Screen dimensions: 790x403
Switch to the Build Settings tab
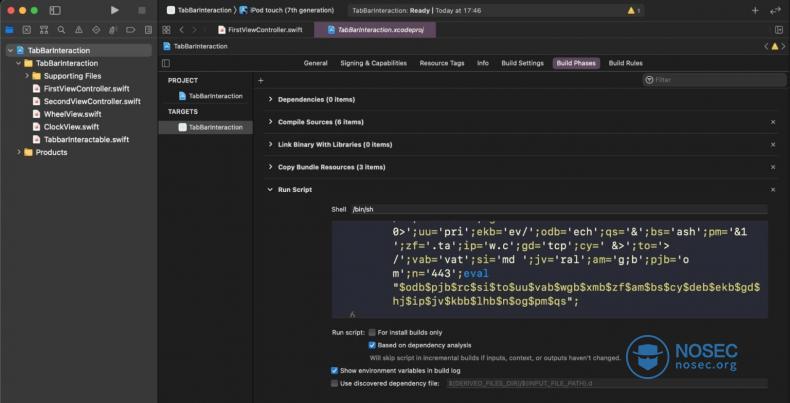(x=523, y=63)
